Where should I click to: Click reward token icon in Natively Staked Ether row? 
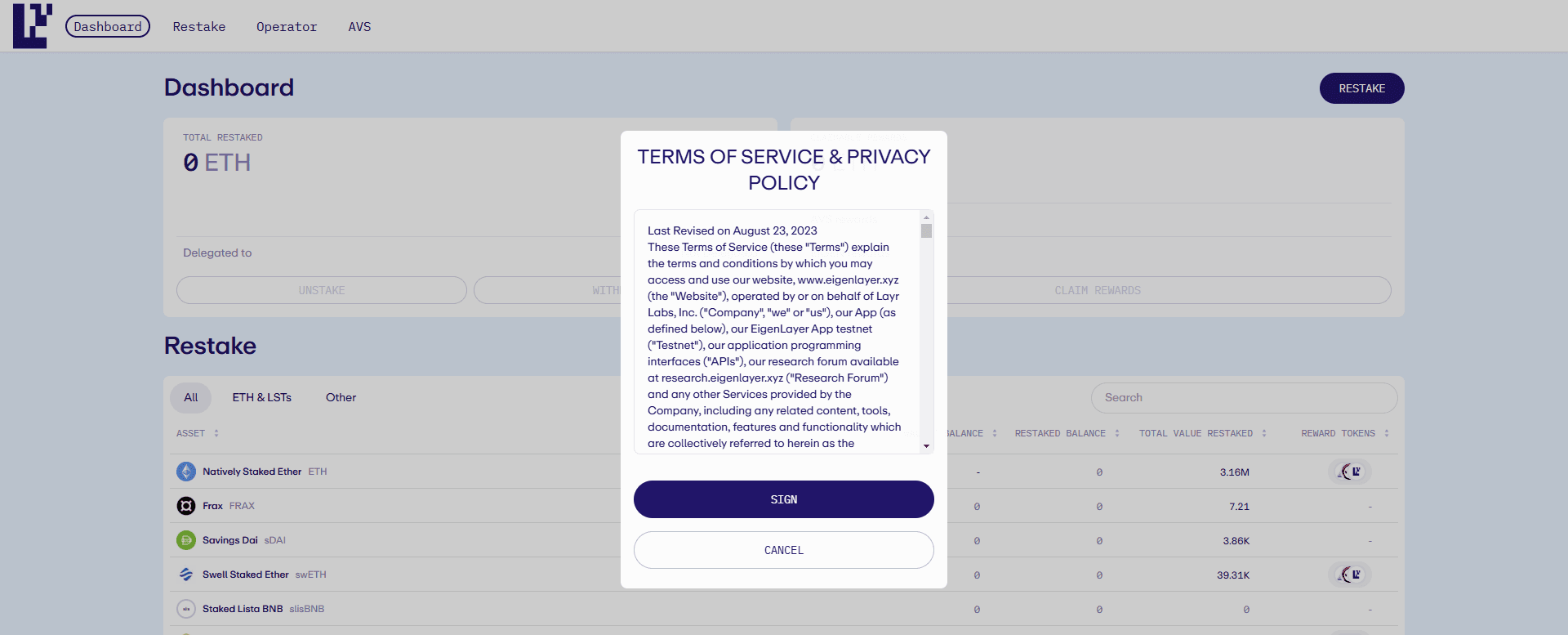[1350, 472]
